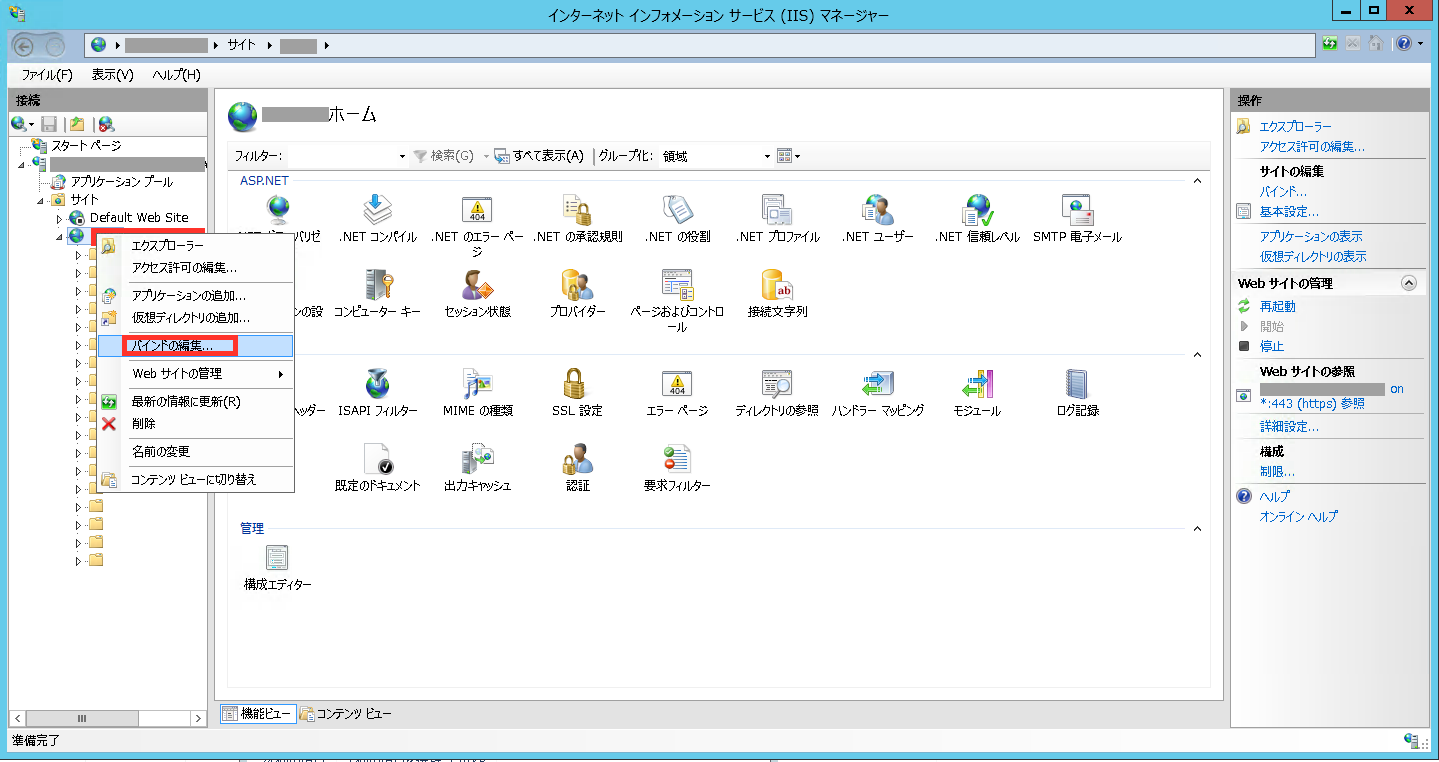Open the 表示(V) menu

coord(112,75)
